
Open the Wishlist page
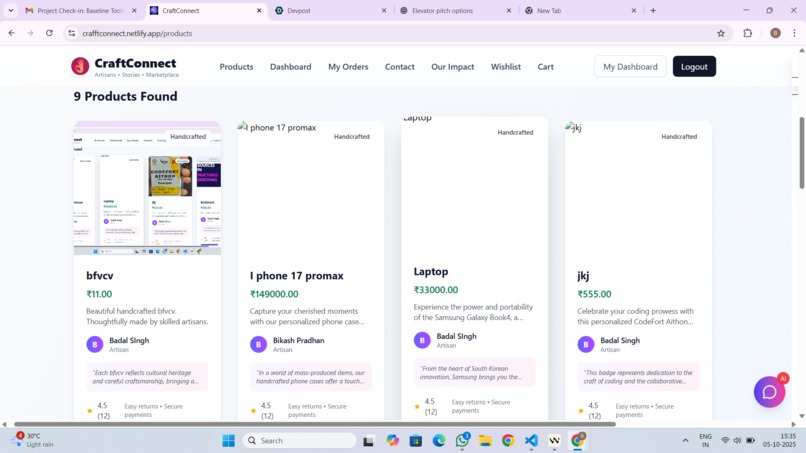pyautogui.click(x=506, y=67)
